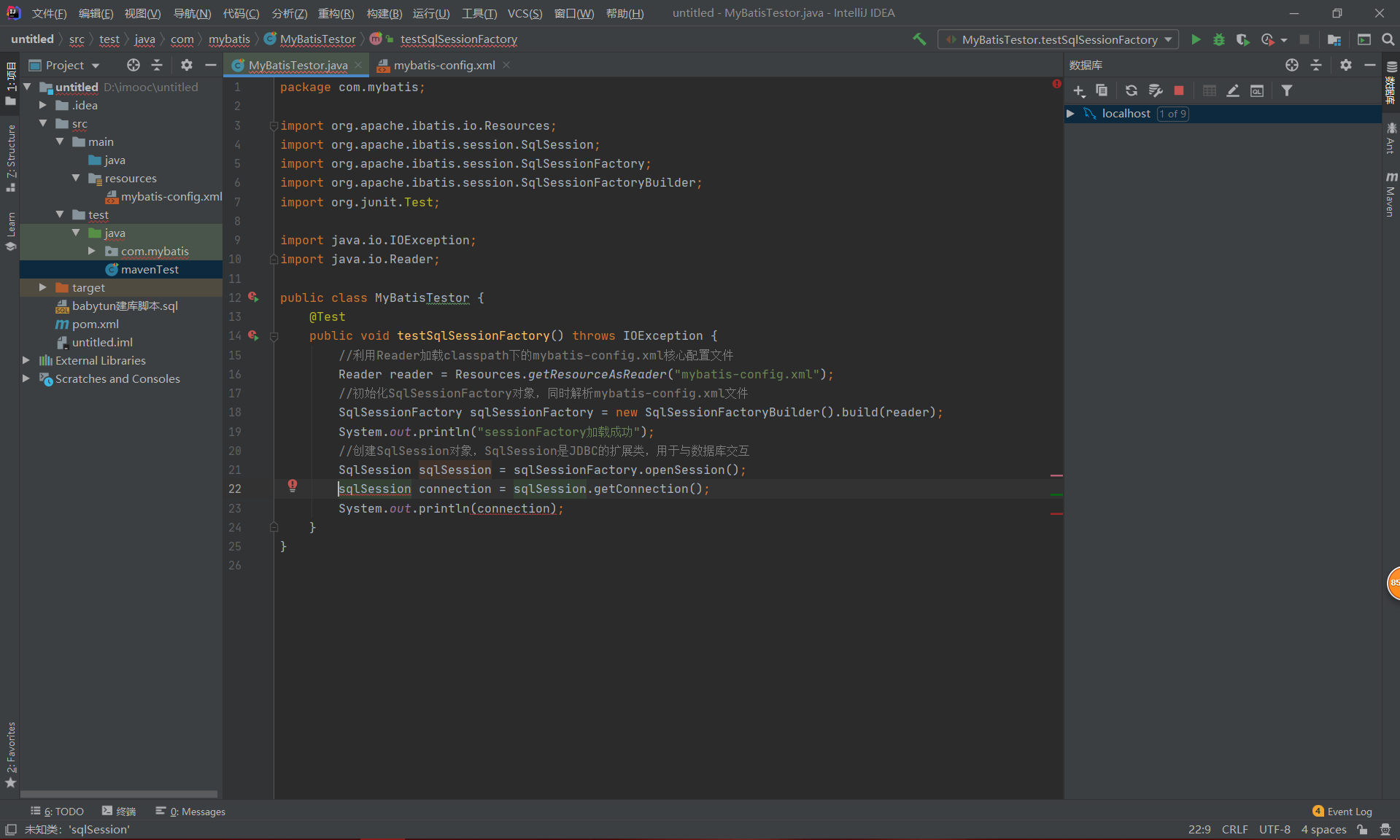Refresh the database panel
1400x840 pixels.
1131,90
